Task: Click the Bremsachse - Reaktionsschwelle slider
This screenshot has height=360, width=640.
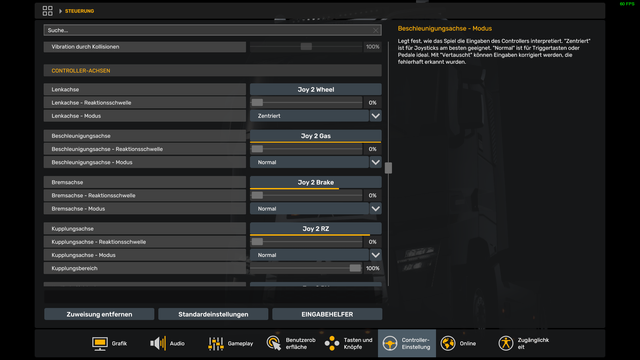Action: pyautogui.click(x=306, y=196)
